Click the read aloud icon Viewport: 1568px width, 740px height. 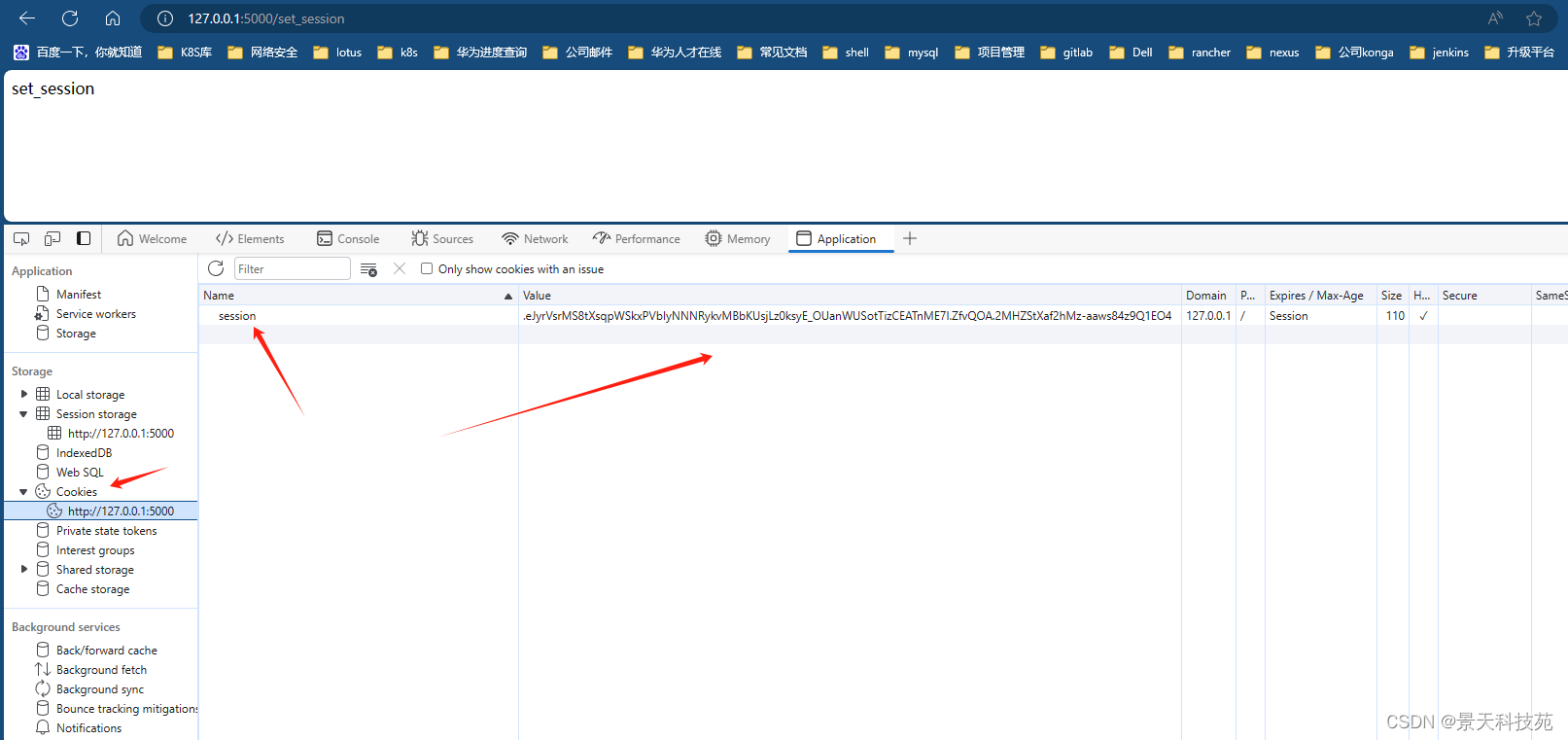point(1495,18)
